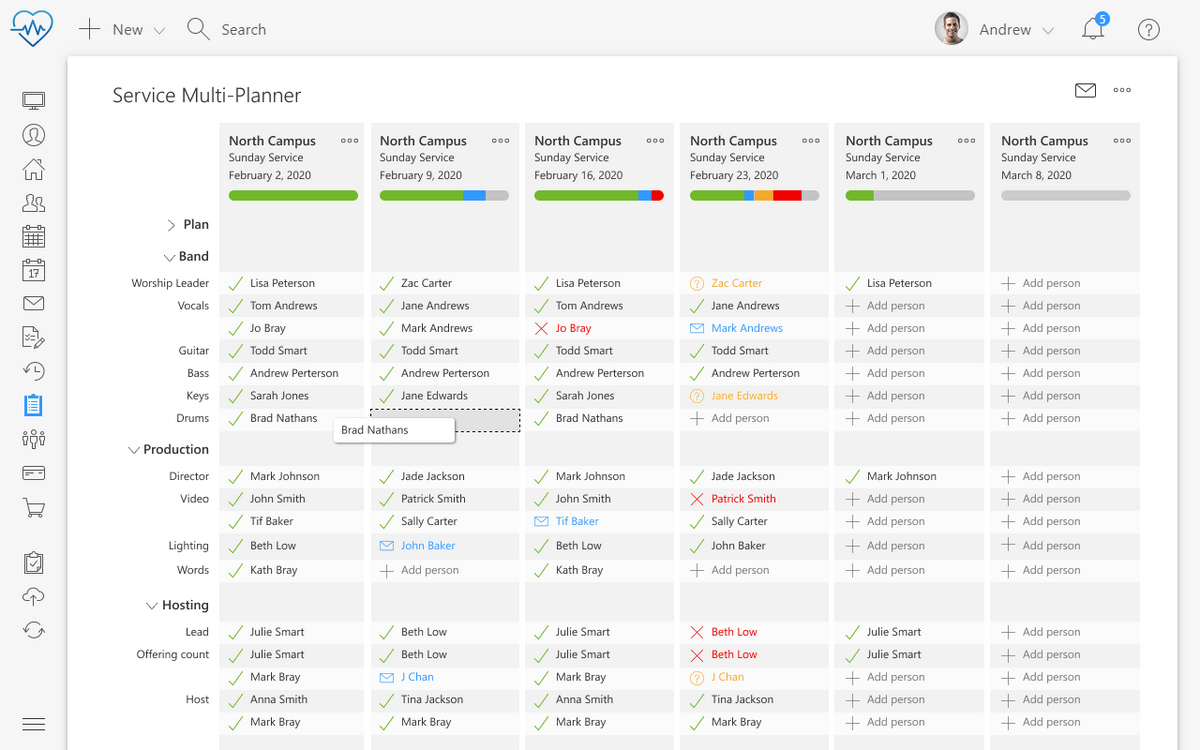Viewport: 1200px width, 750px height.
Task: Click the John Baker link under Lighting
Action: [x=428, y=546]
